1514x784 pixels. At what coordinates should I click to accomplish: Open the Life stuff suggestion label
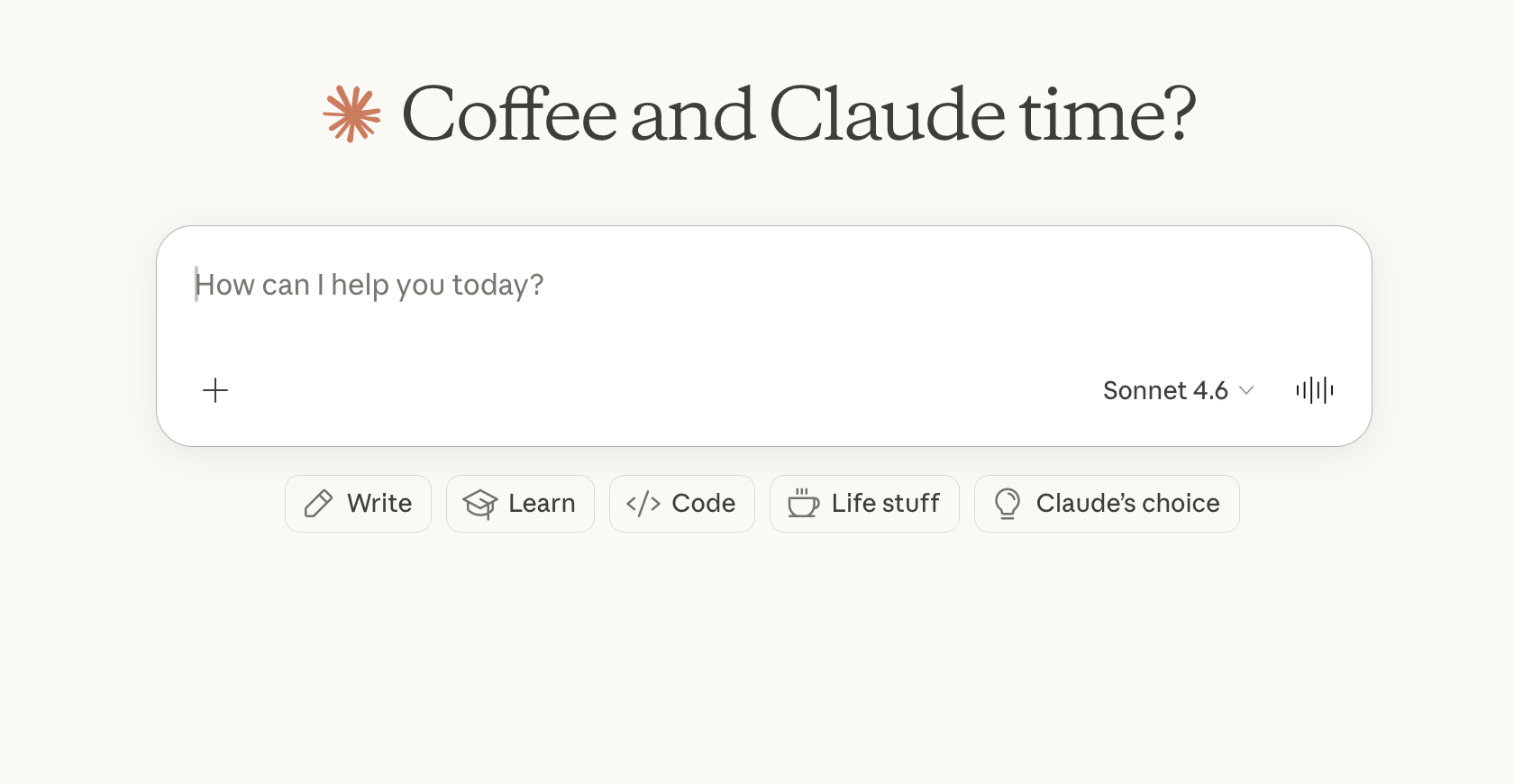tap(885, 503)
